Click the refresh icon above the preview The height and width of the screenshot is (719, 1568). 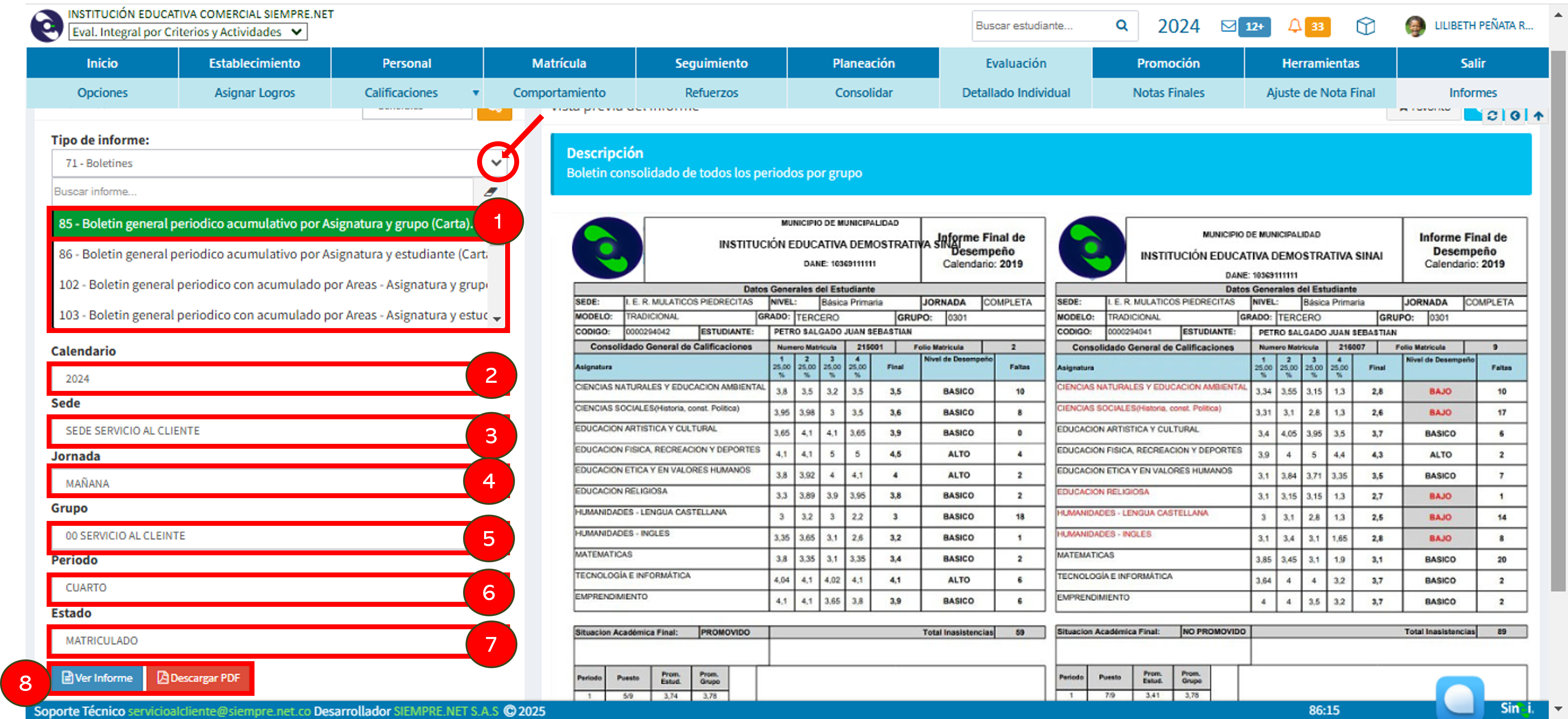tap(1492, 115)
